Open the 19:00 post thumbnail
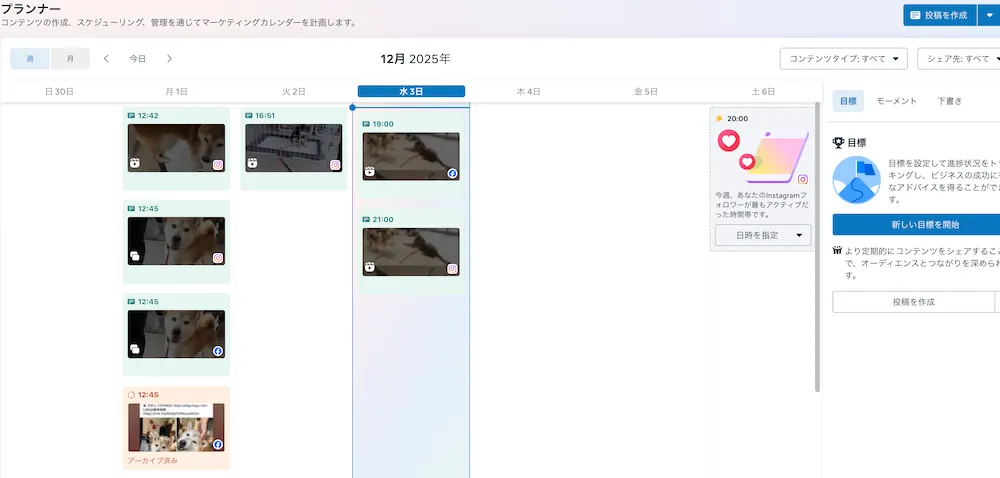Screen dimensions: 1000x478 pos(411,156)
